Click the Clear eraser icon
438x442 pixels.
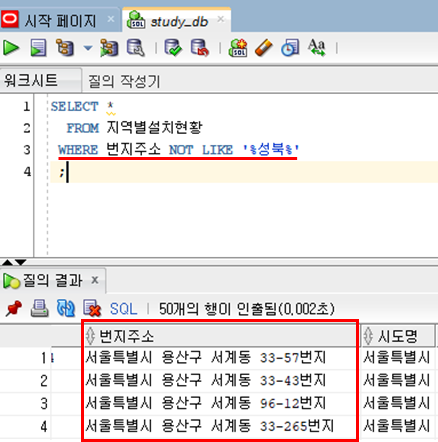pos(264,48)
